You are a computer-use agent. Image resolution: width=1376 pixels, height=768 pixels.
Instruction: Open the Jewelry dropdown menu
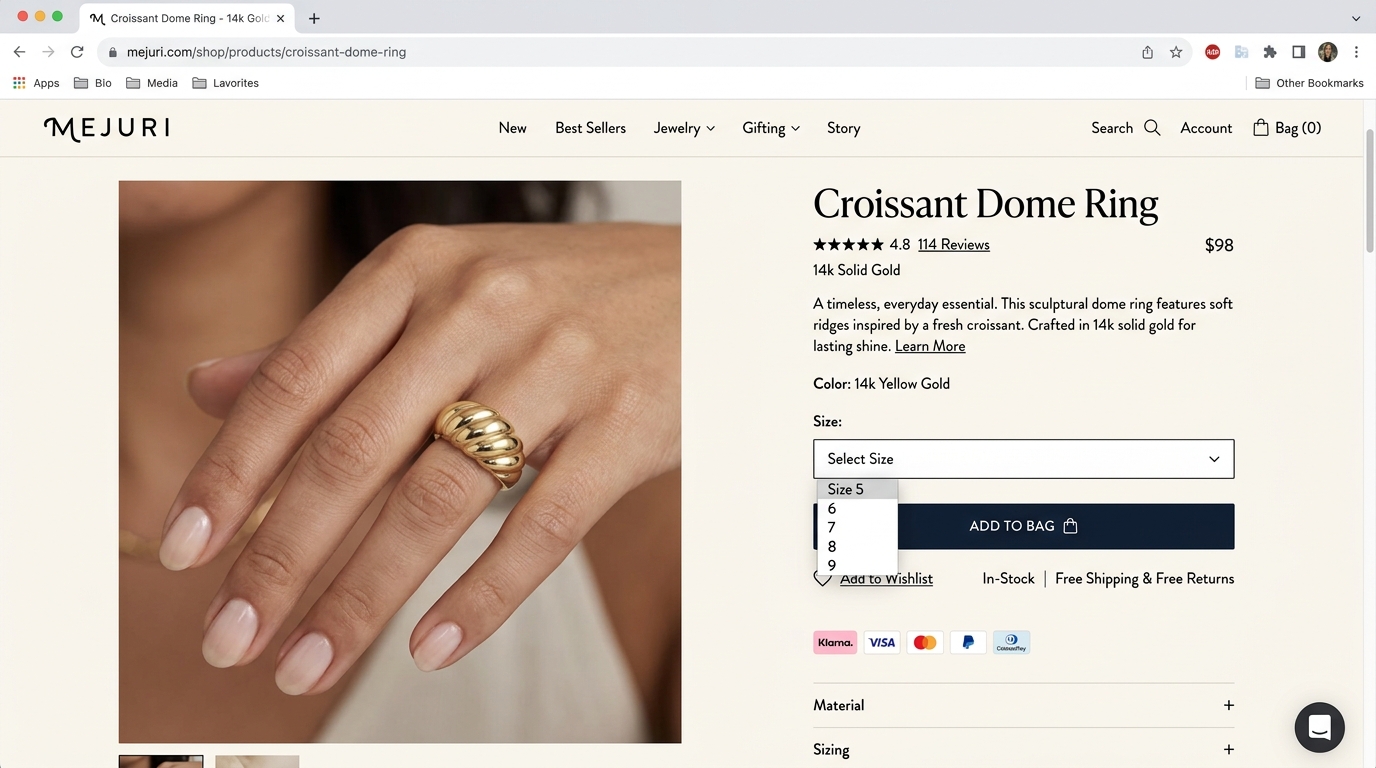pos(683,128)
